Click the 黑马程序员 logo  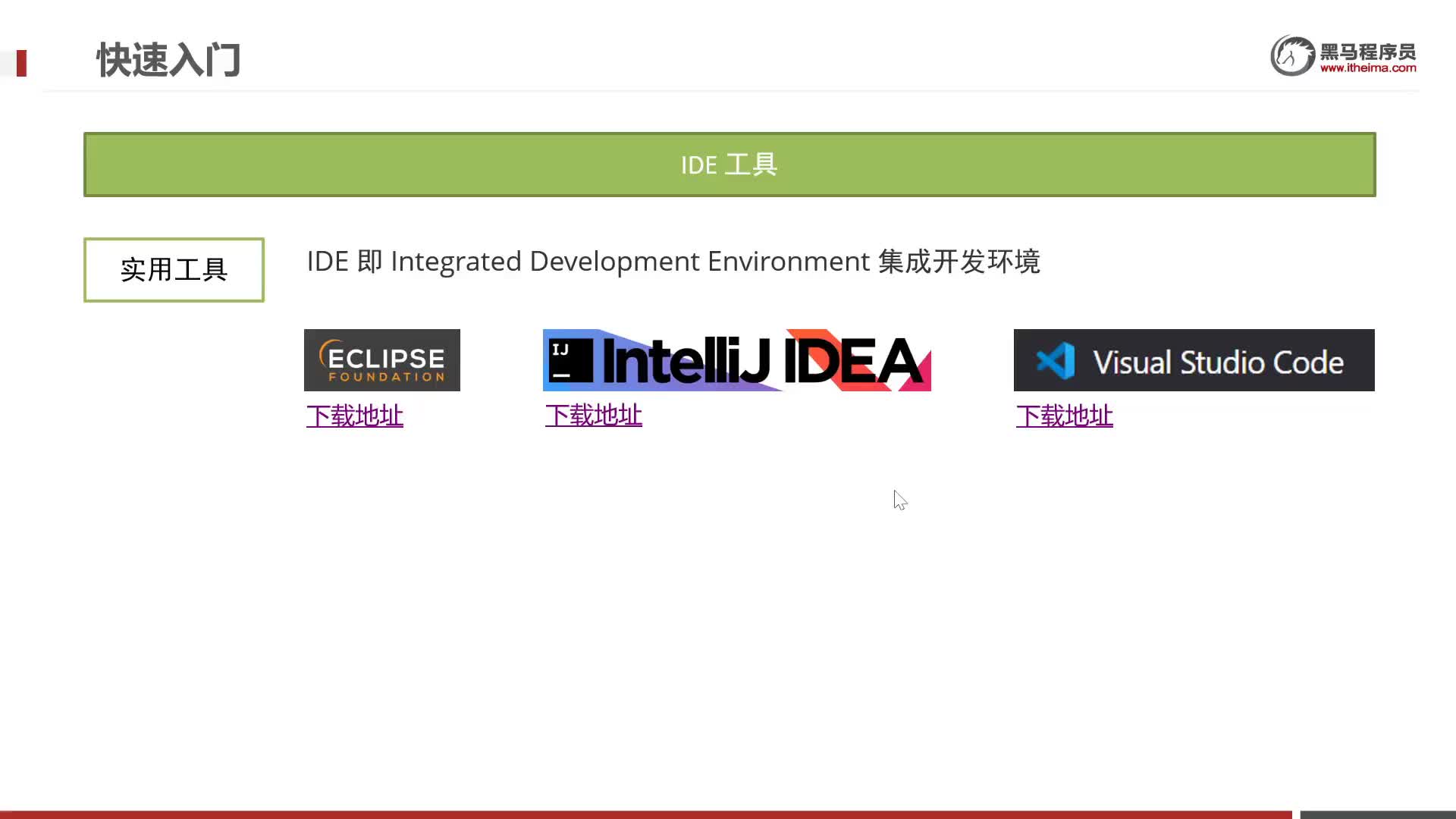tap(1343, 55)
